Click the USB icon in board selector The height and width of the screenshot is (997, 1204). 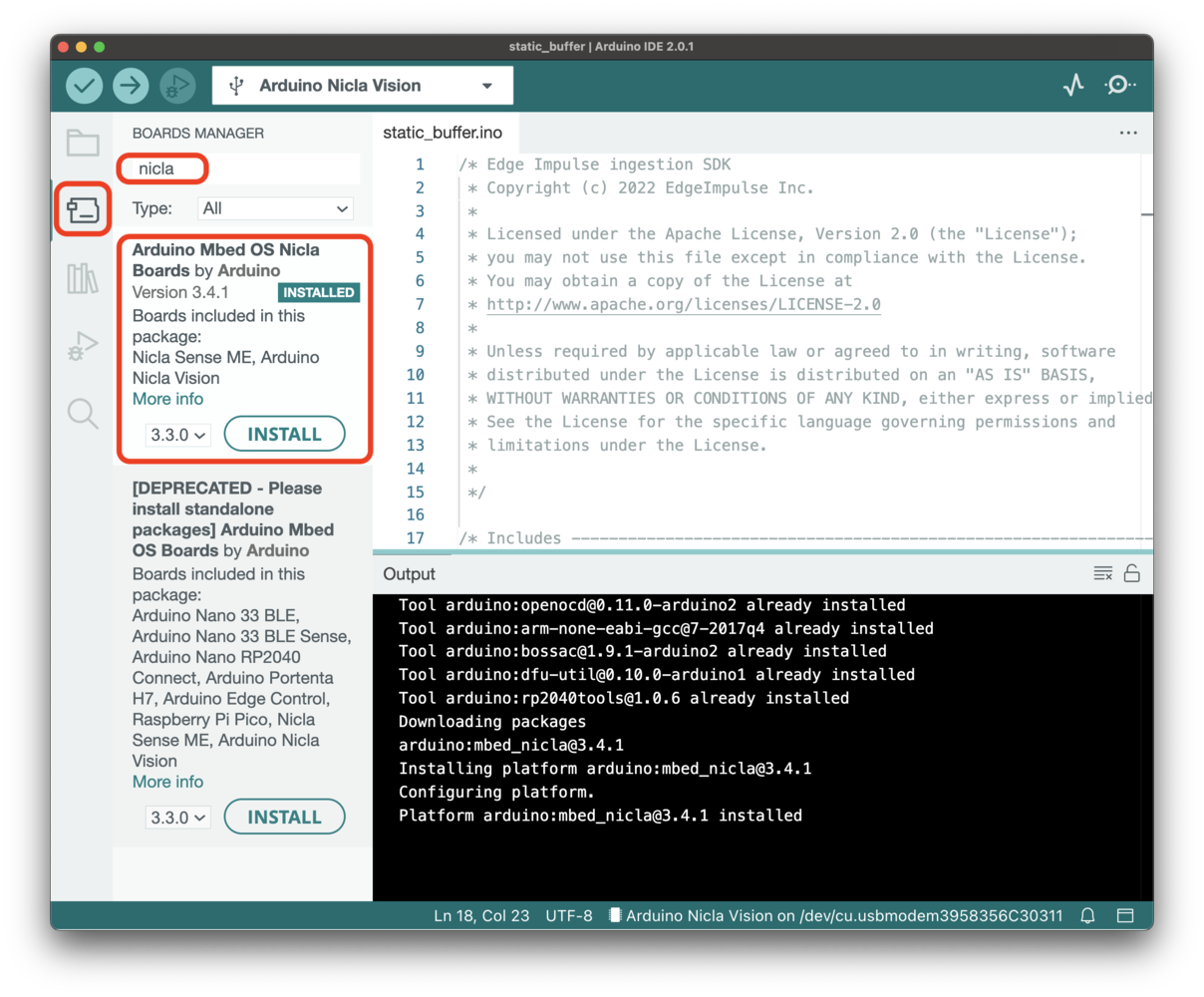(x=236, y=86)
